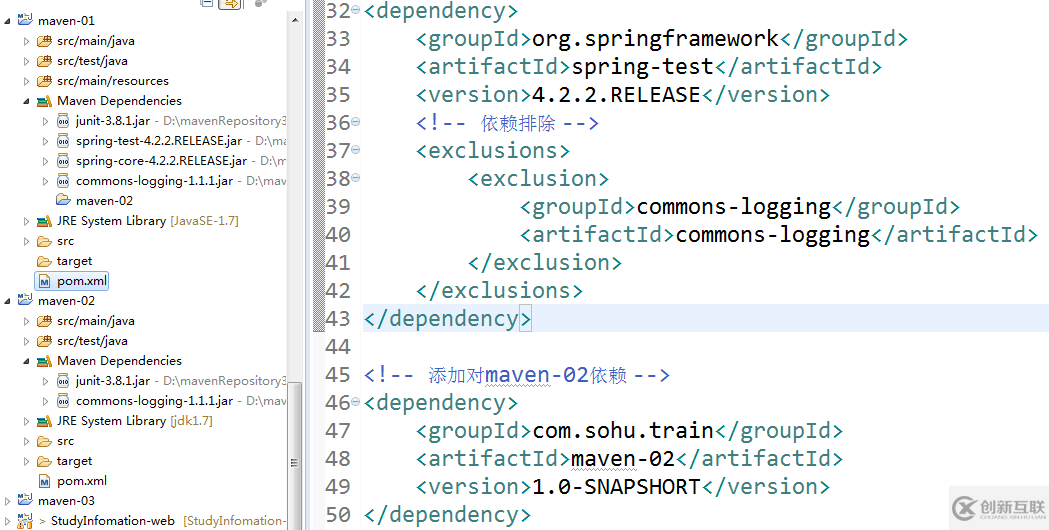
Task: Fold the comment at line 36
Action: [x=355, y=122]
